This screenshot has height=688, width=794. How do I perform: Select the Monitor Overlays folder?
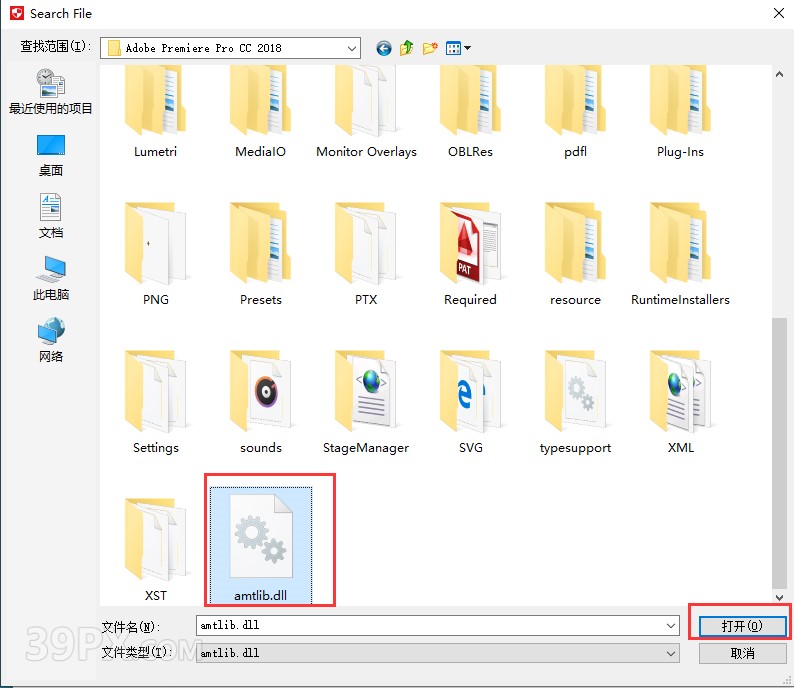[366, 112]
